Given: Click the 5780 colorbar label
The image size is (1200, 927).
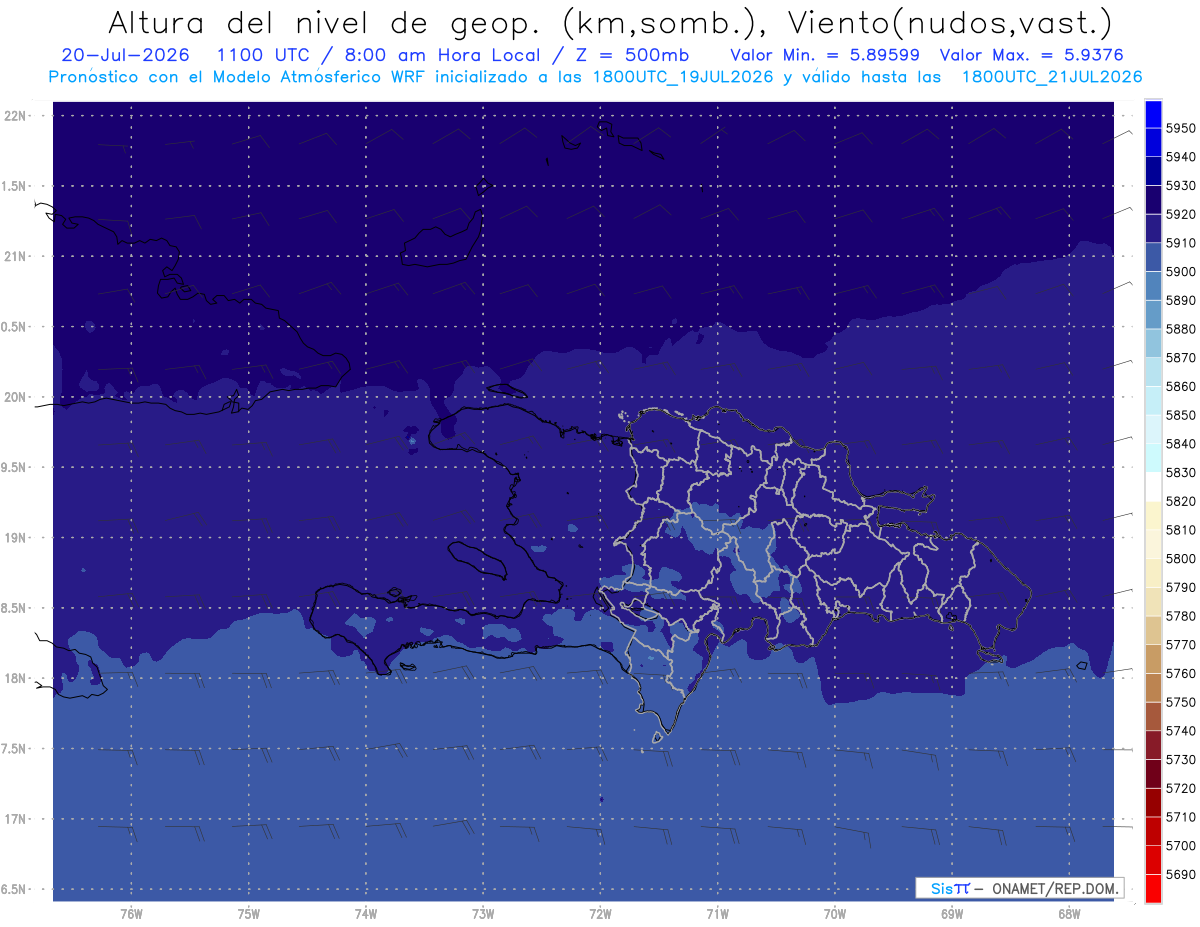Looking at the screenshot, I should click(x=1181, y=616).
